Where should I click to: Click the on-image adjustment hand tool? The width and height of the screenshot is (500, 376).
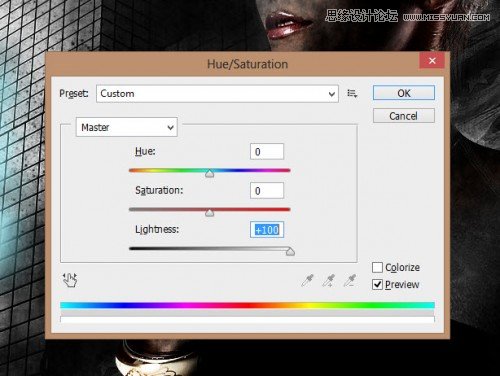tap(70, 280)
